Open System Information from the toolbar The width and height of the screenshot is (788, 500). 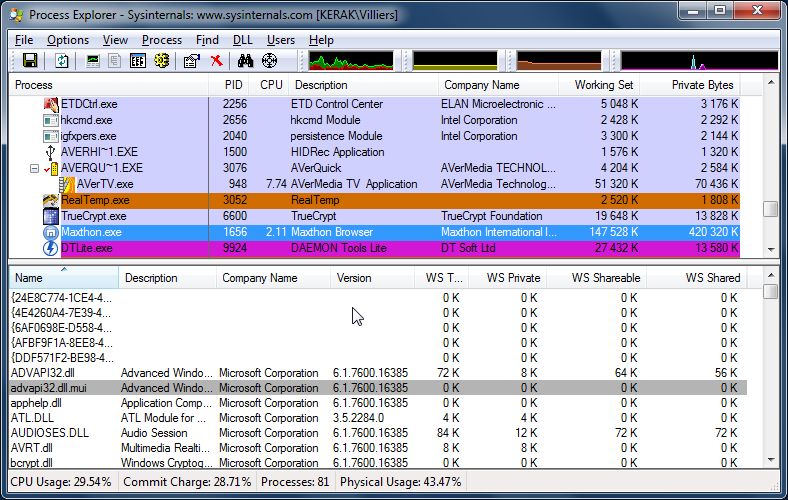(x=94, y=62)
